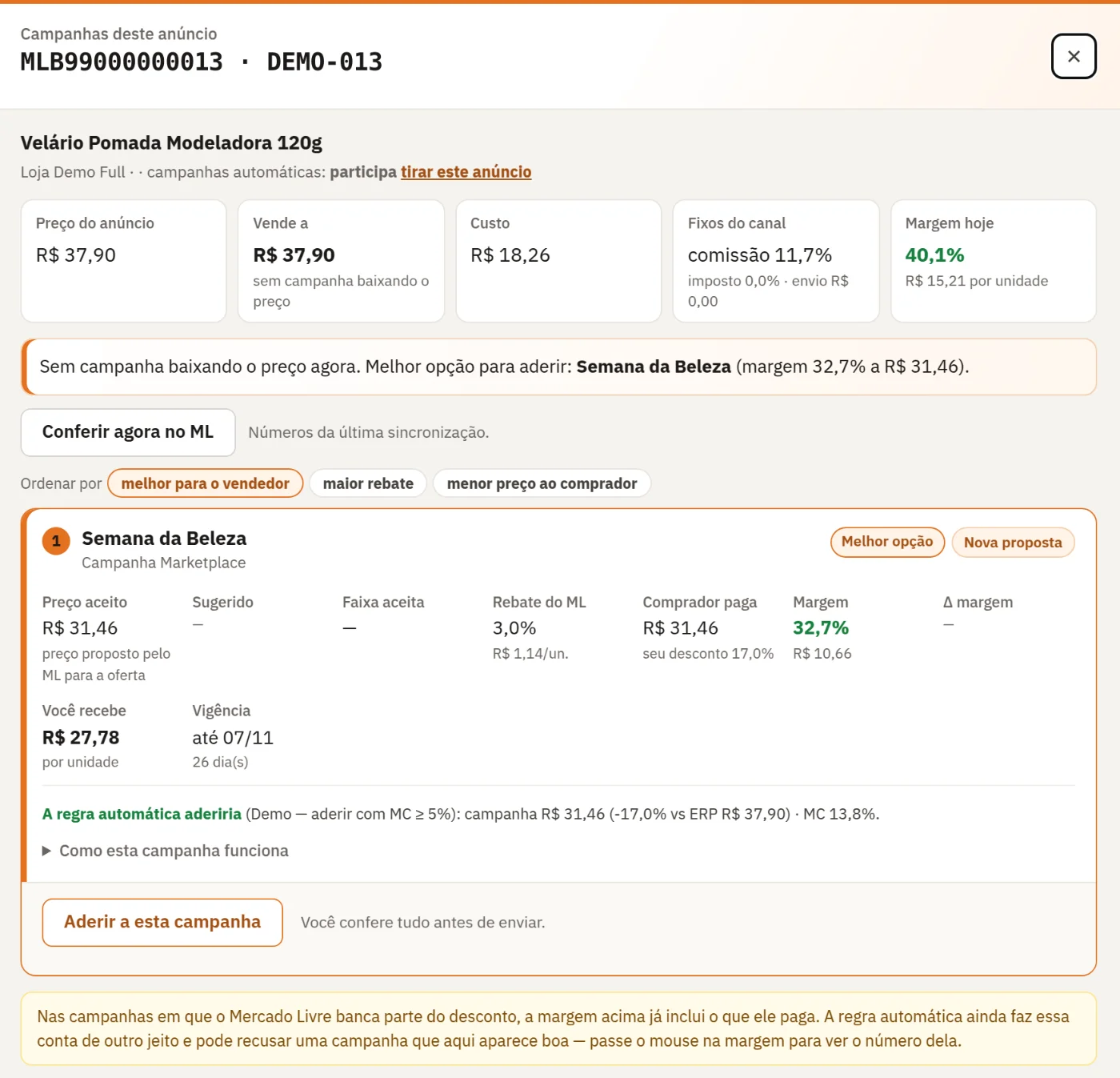Click 'Você recebe' amount R$ 27,78

pyautogui.click(x=81, y=737)
